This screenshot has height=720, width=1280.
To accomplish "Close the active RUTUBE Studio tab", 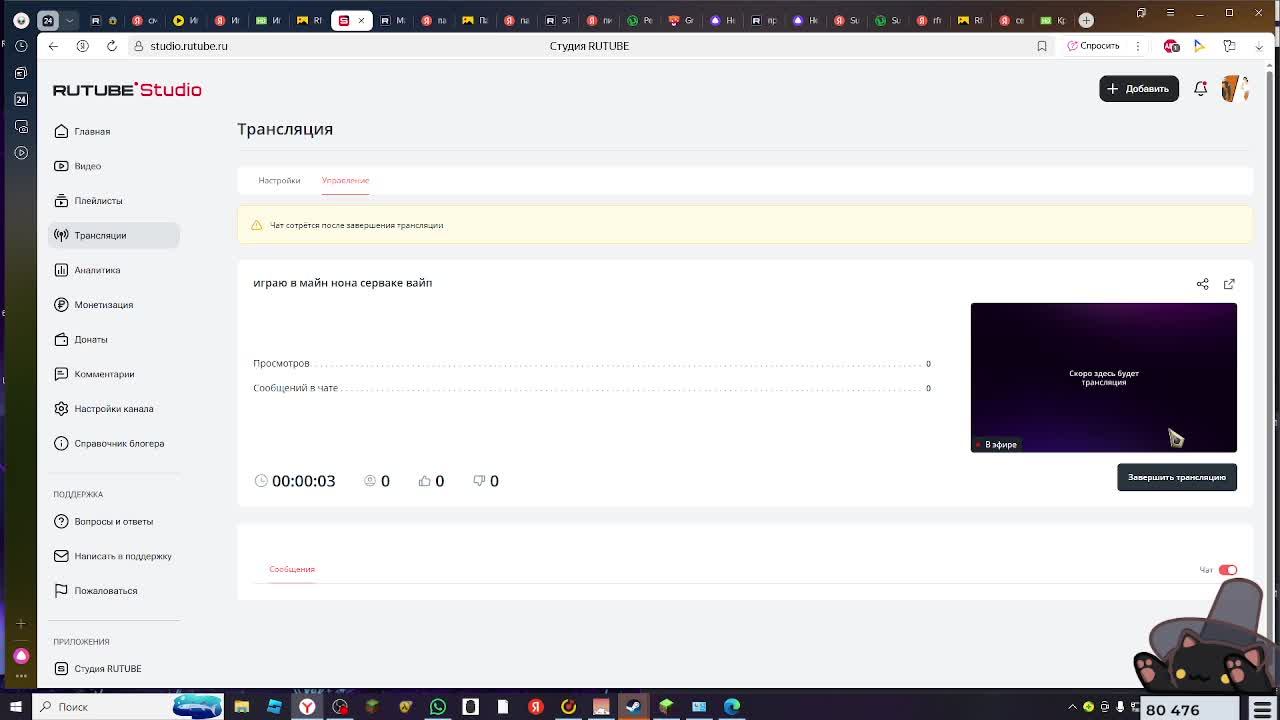I will (361, 20).
